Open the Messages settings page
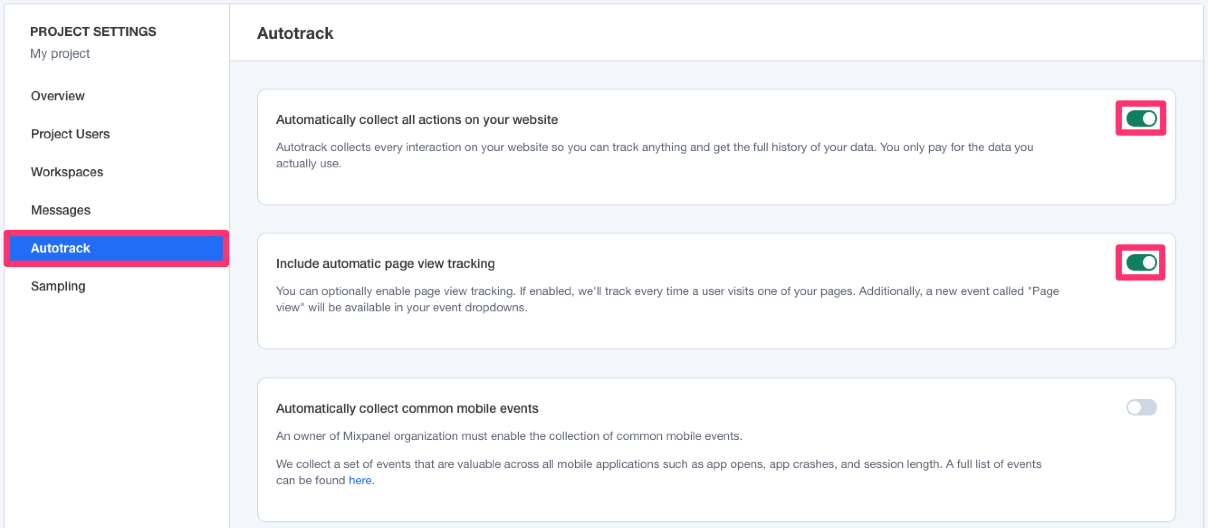The height and width of the screenshot is (528, 1208). [x=61, y=210]
